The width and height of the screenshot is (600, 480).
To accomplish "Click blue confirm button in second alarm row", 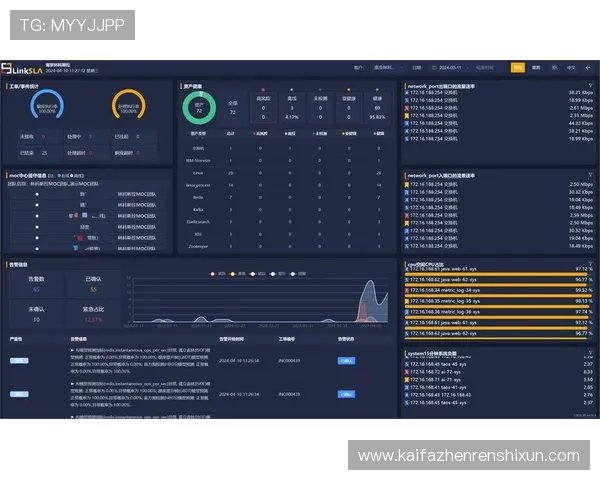I will coord(347,394).
